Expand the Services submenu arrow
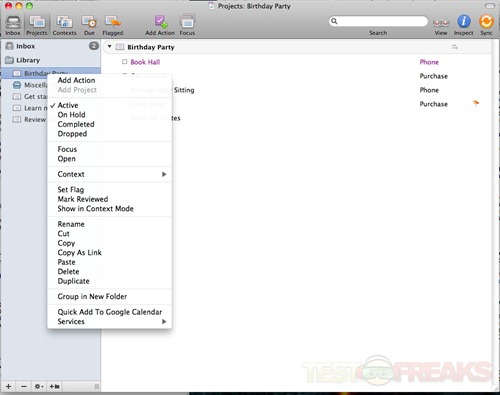Screen dimensions: 500x395 click(164, 322)
